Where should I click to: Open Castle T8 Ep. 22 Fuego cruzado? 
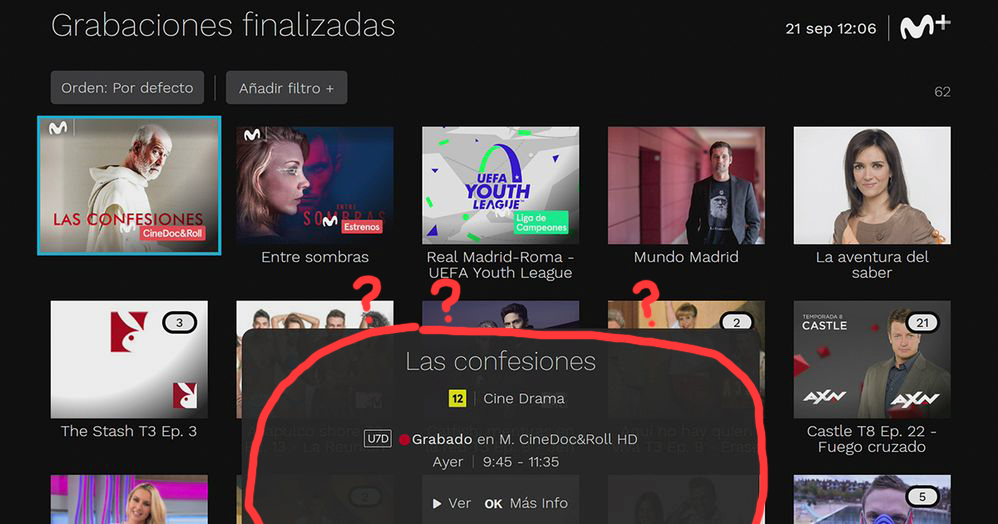tap(872, 359)
